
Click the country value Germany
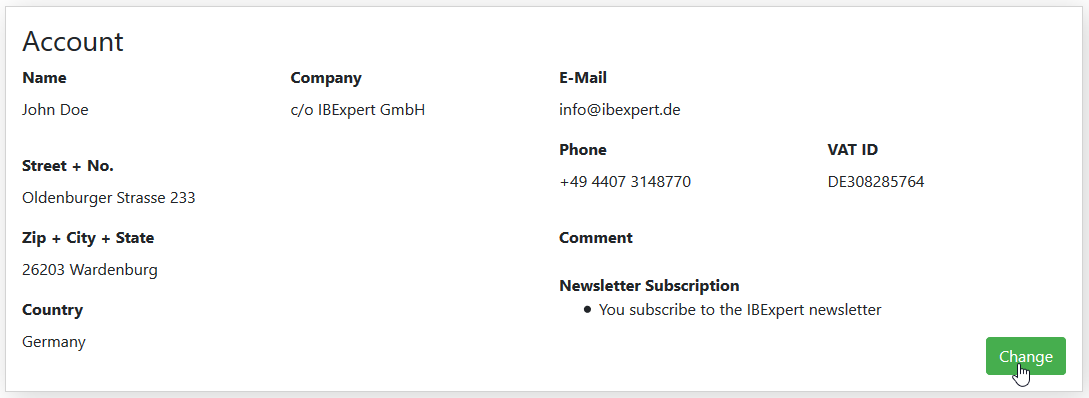click(53, 342)
